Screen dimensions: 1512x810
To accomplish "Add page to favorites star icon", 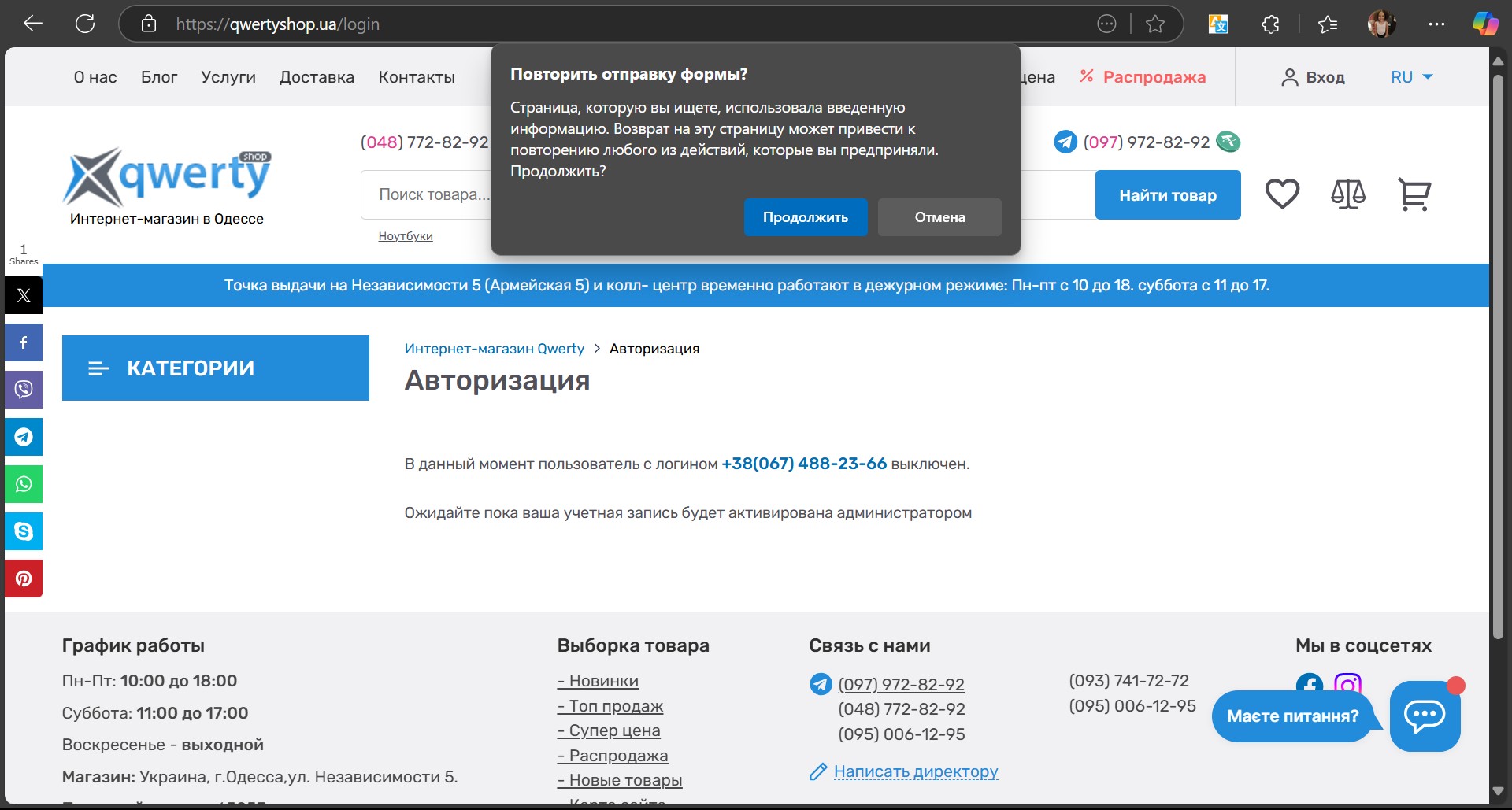I will (1155, 24).
